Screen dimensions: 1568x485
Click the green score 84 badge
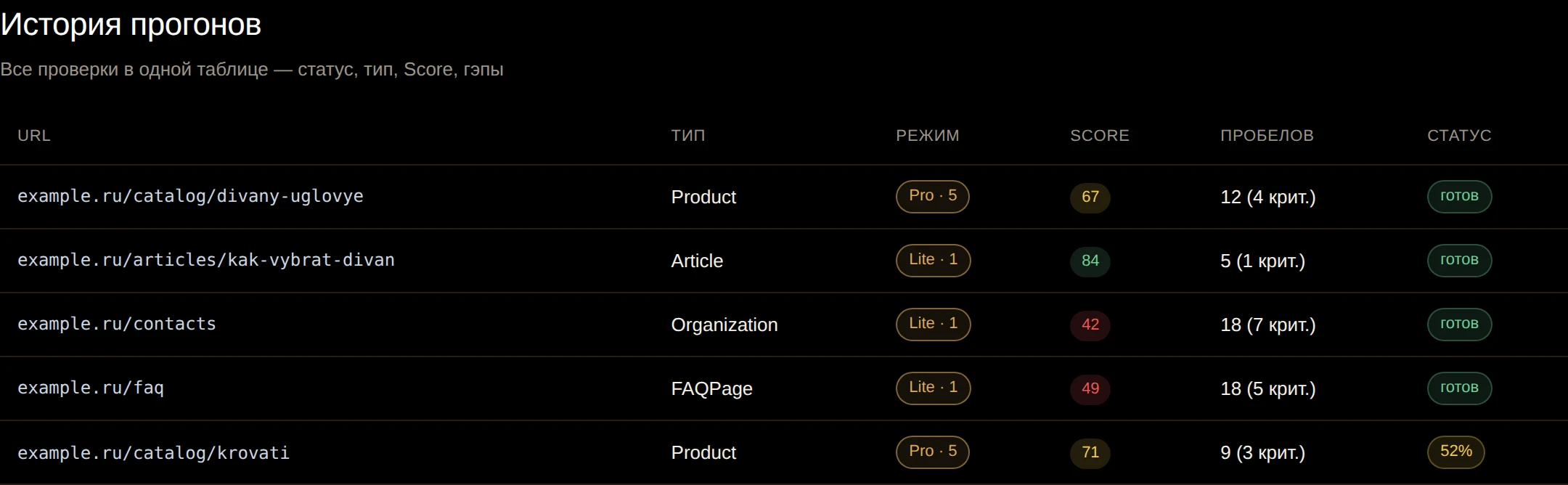(x=1090, y=261)
